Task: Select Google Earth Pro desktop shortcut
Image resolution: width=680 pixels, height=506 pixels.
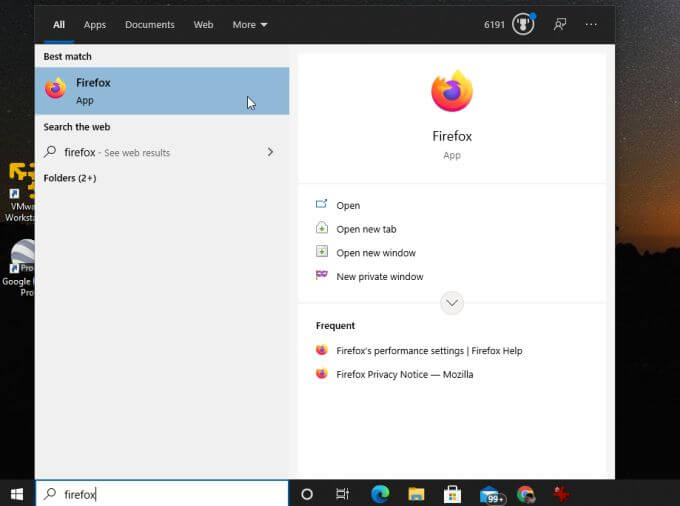Action: [18, 268]
